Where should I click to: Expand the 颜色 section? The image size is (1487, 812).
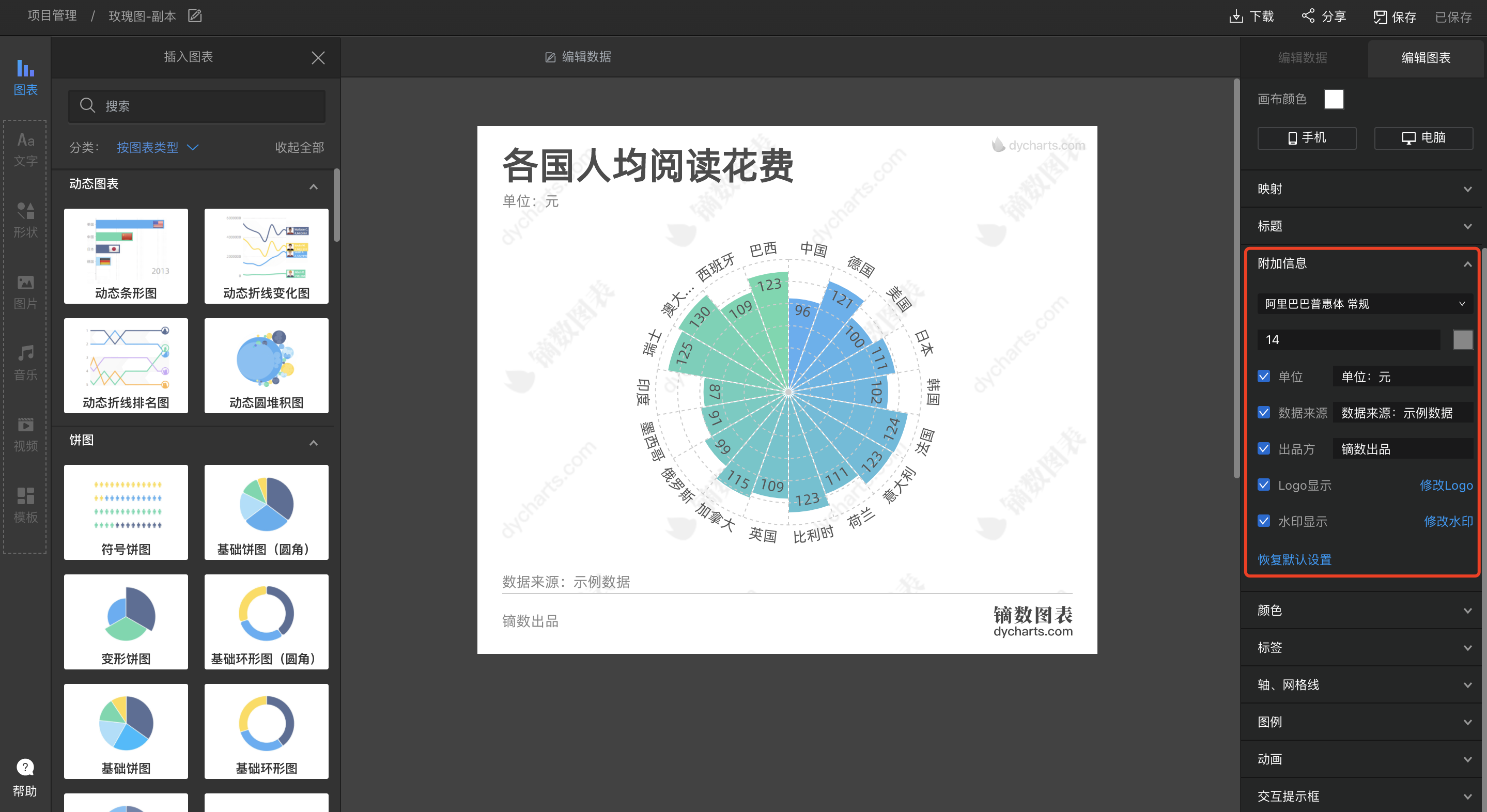tap(1363, 610)
